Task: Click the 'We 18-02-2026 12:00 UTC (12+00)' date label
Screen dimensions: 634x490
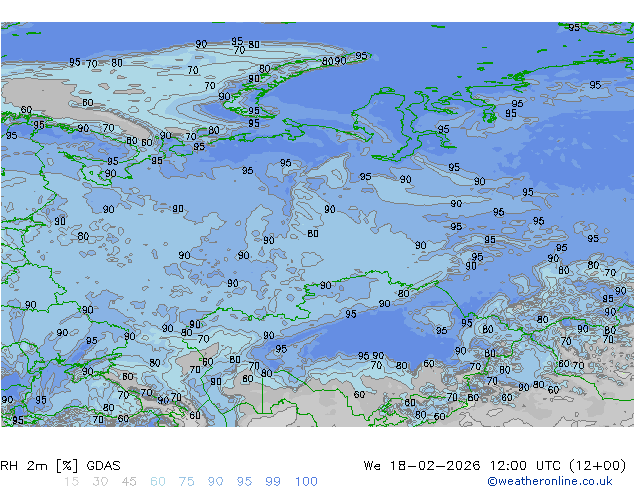Action: coord(495,466)
